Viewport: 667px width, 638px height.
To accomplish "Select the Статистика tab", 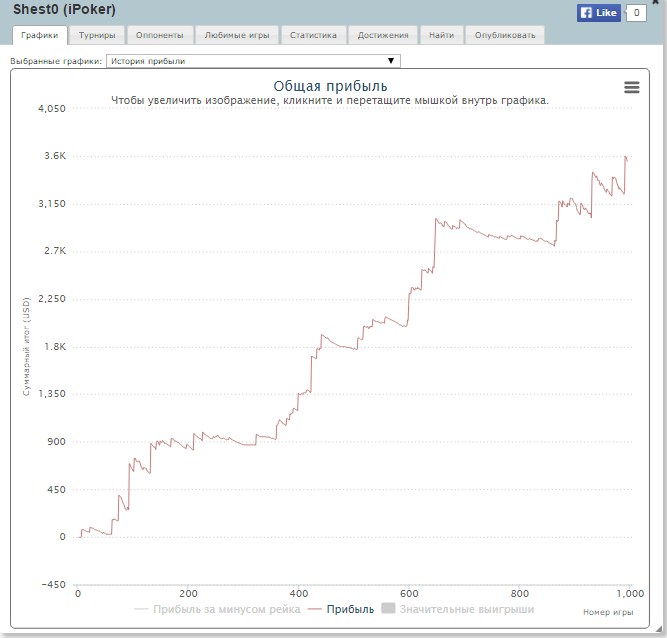I will (313, 35).
